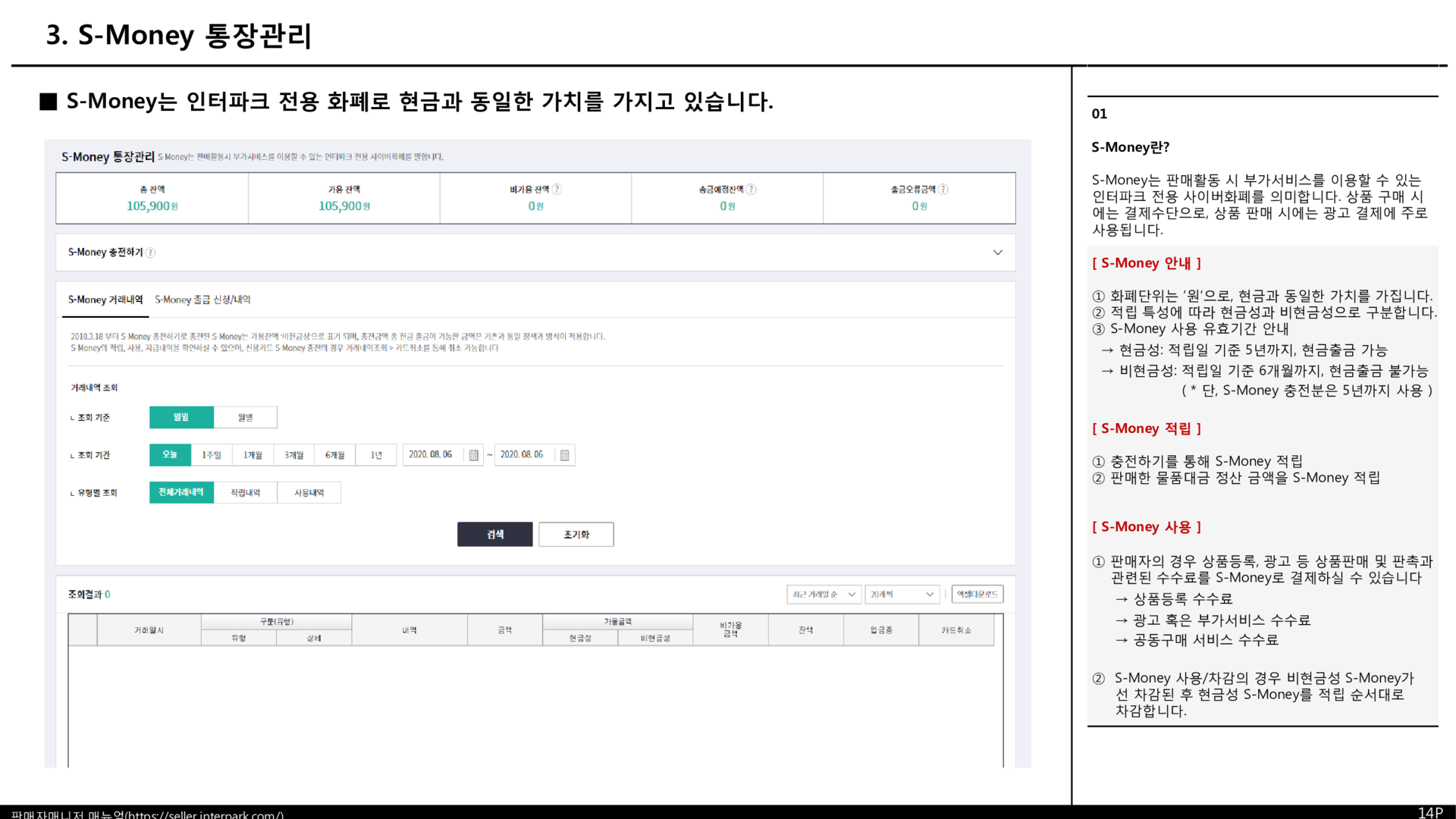Viewport: 1456px width, 819px height.
Task: Open the 최근 거래일 순 sort dropdown
Action: click(824, 595)
